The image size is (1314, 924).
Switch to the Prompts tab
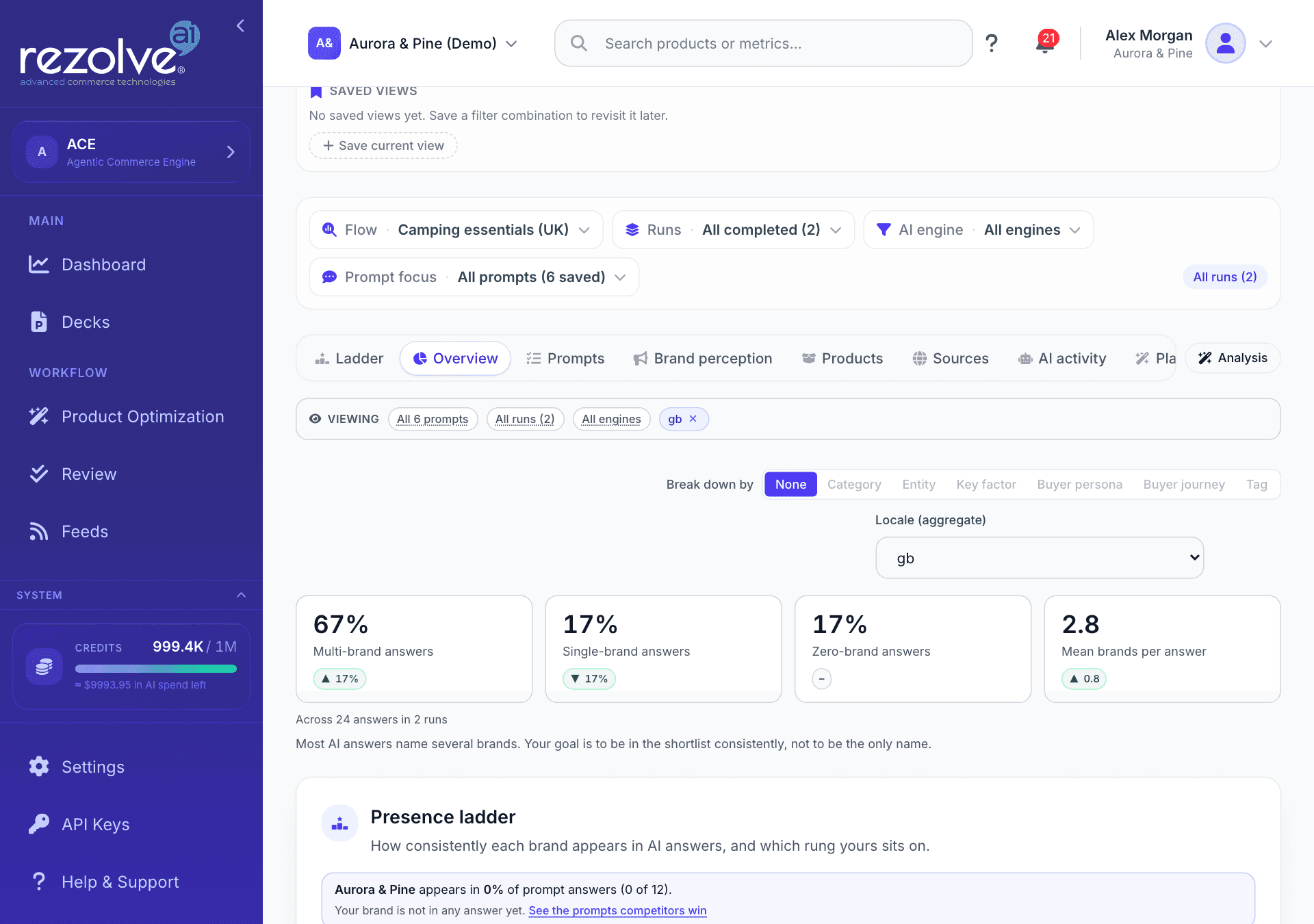(565, 359)
